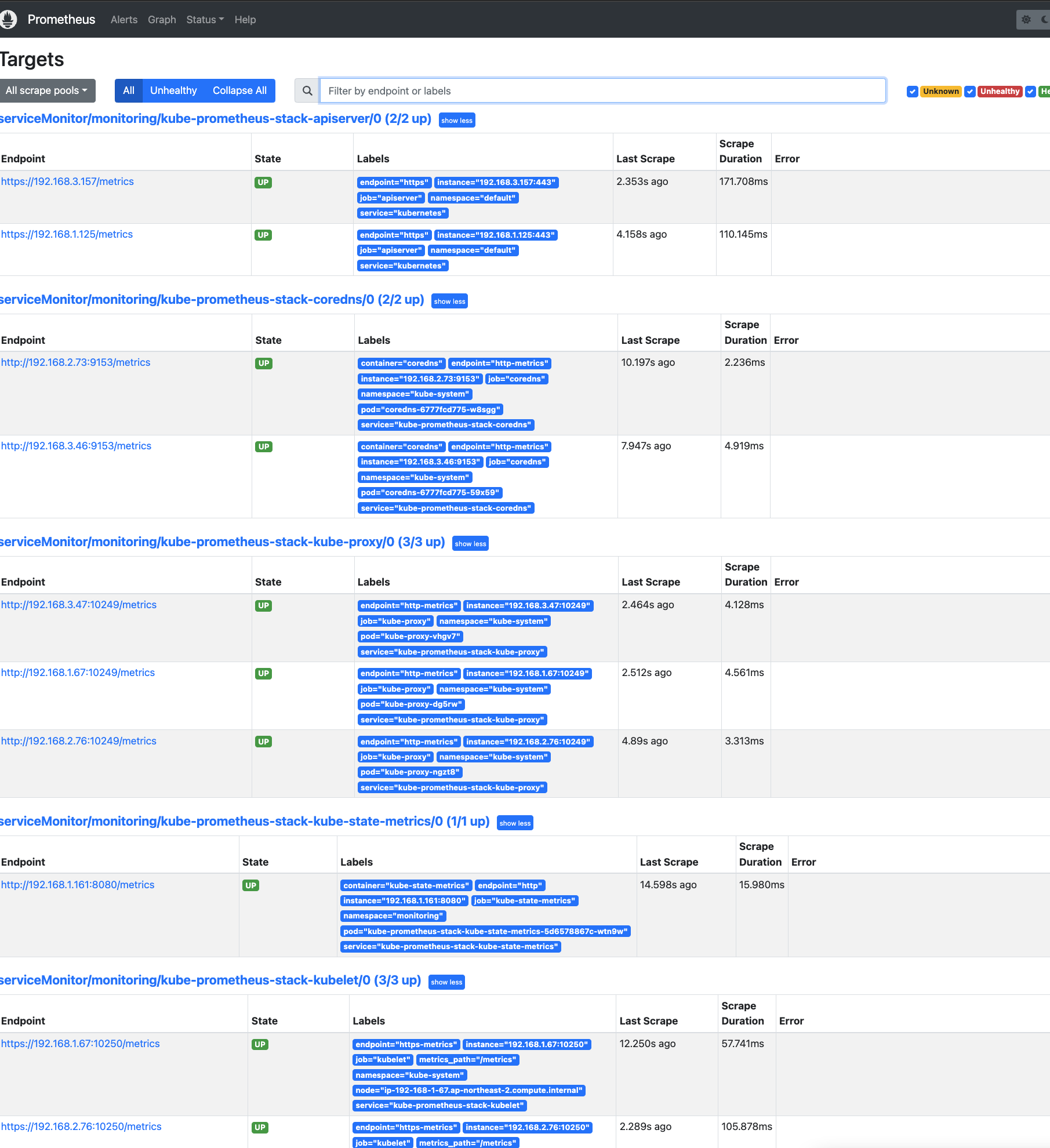Collapse apiserver pool with show less
Viewport: 1050px width, 1148px height.
click(x=457, y=120)
